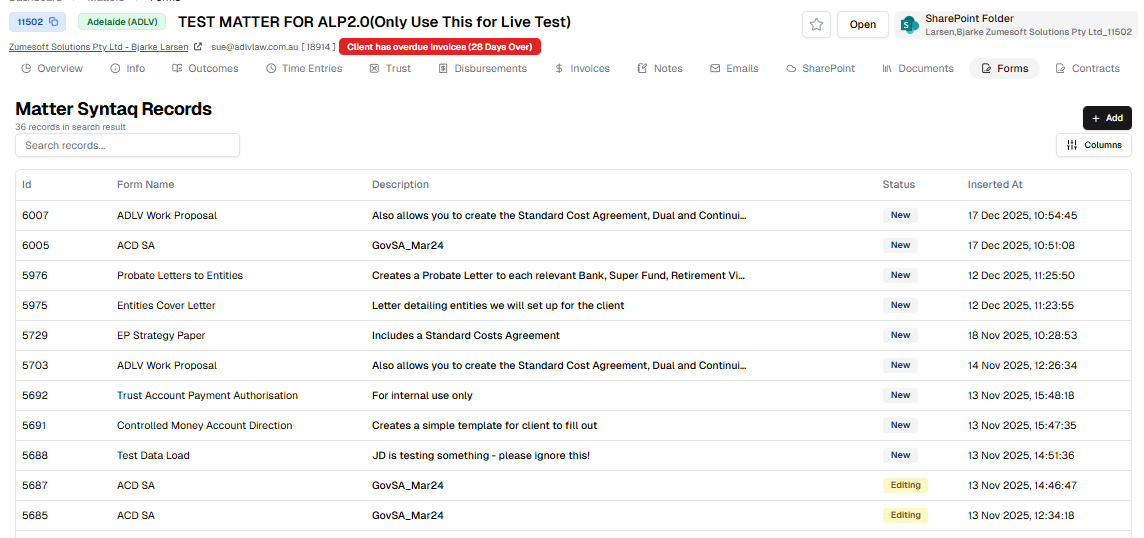The width and height of the screenshot is (1144, 538).
Task: Open the SharePoint Folder icon link
Action: (910, 24)
